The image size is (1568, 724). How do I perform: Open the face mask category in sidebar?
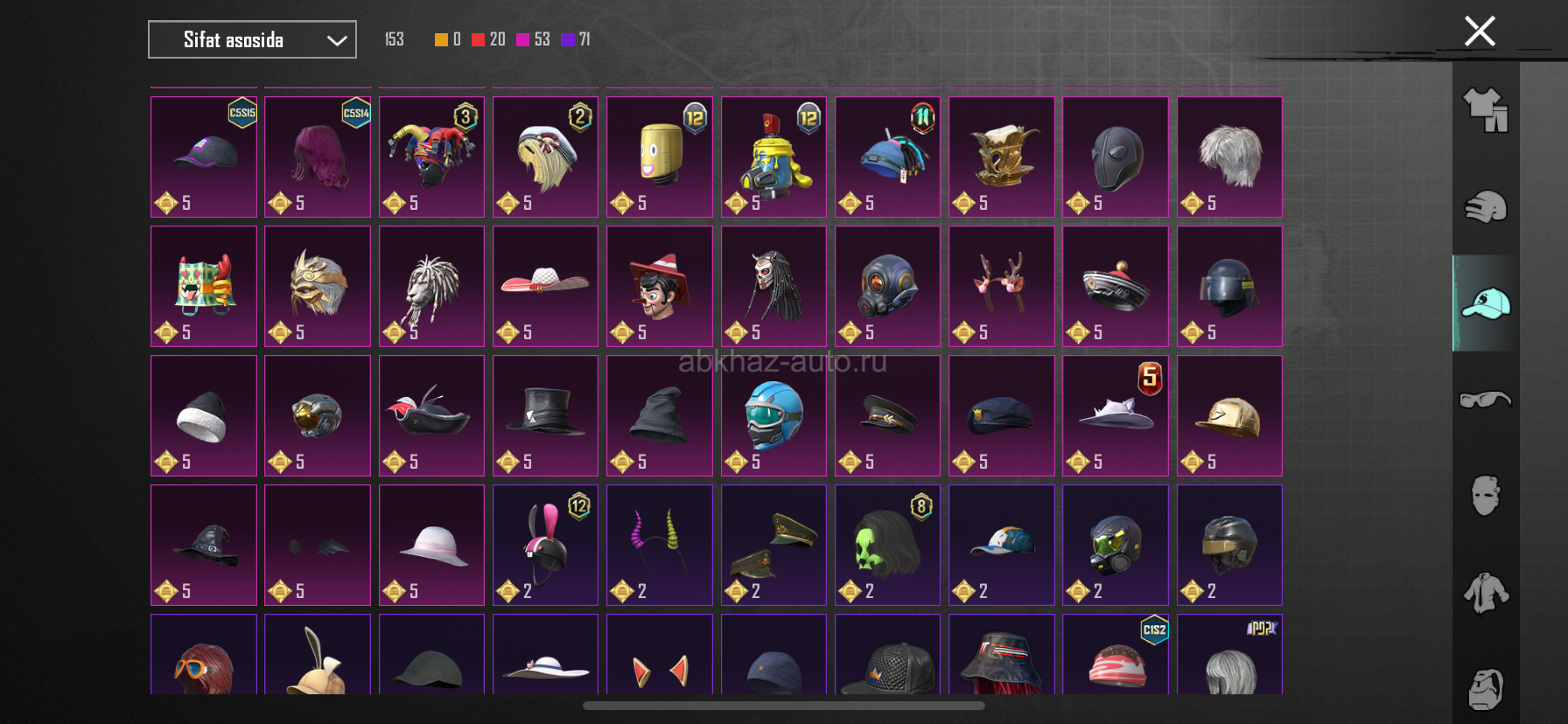[1486, 496]
